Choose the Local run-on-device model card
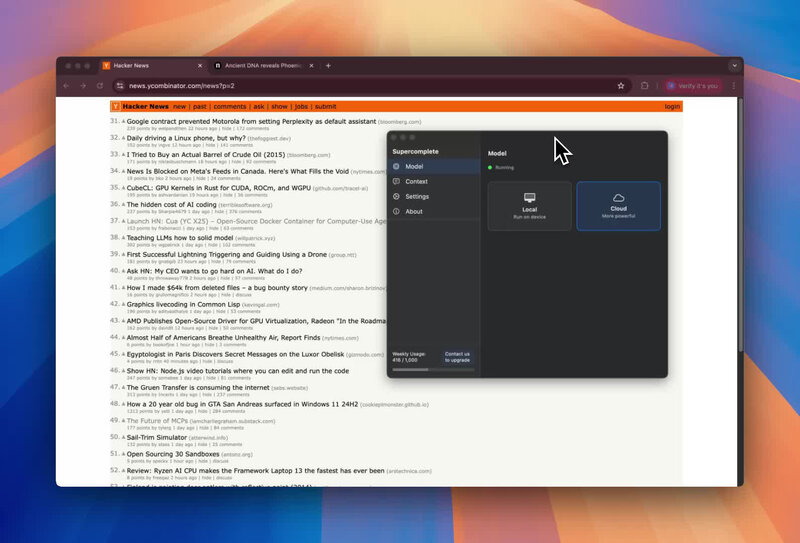 530,206
